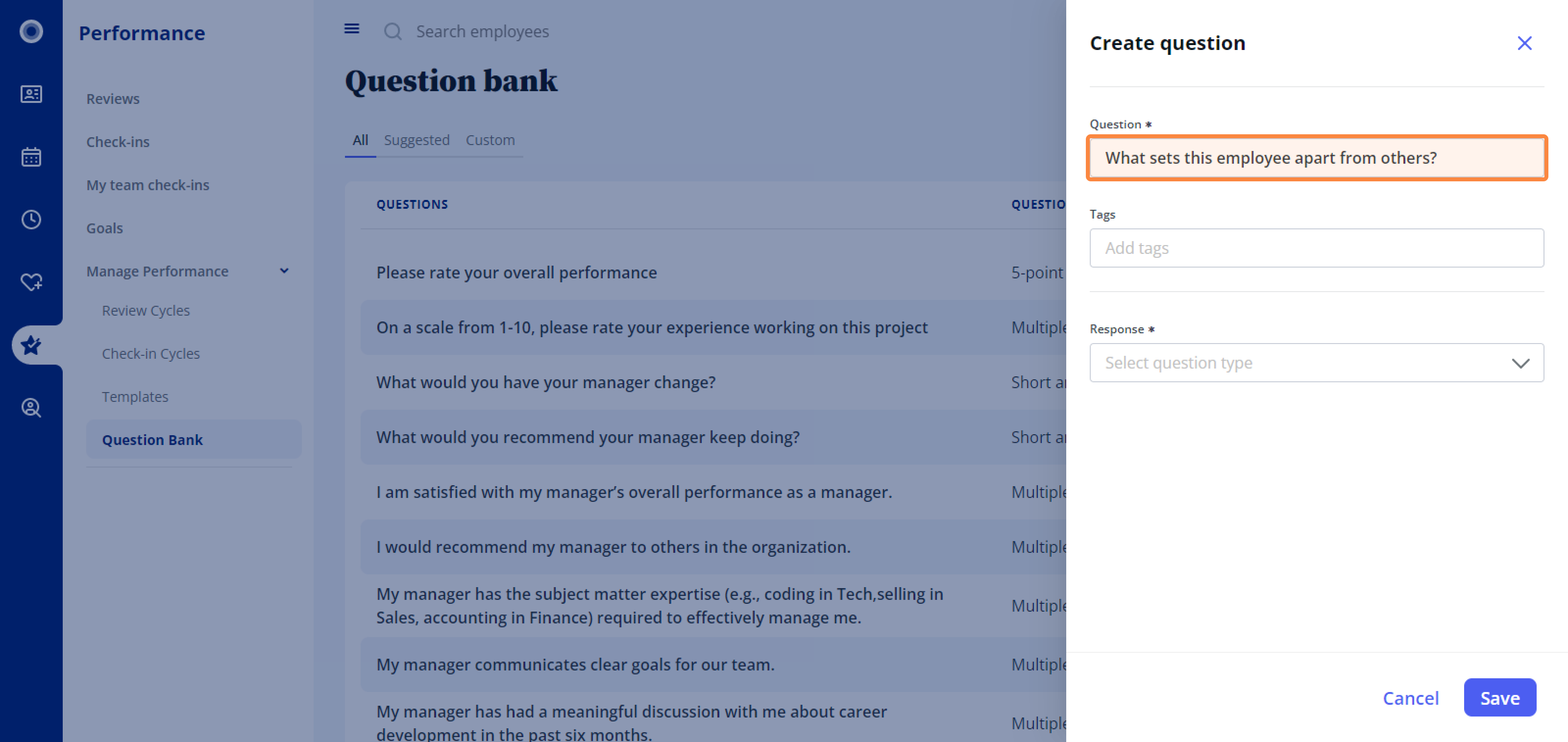Click the Save button
The image size is (1568, 742).
(x=1500, y=697)
